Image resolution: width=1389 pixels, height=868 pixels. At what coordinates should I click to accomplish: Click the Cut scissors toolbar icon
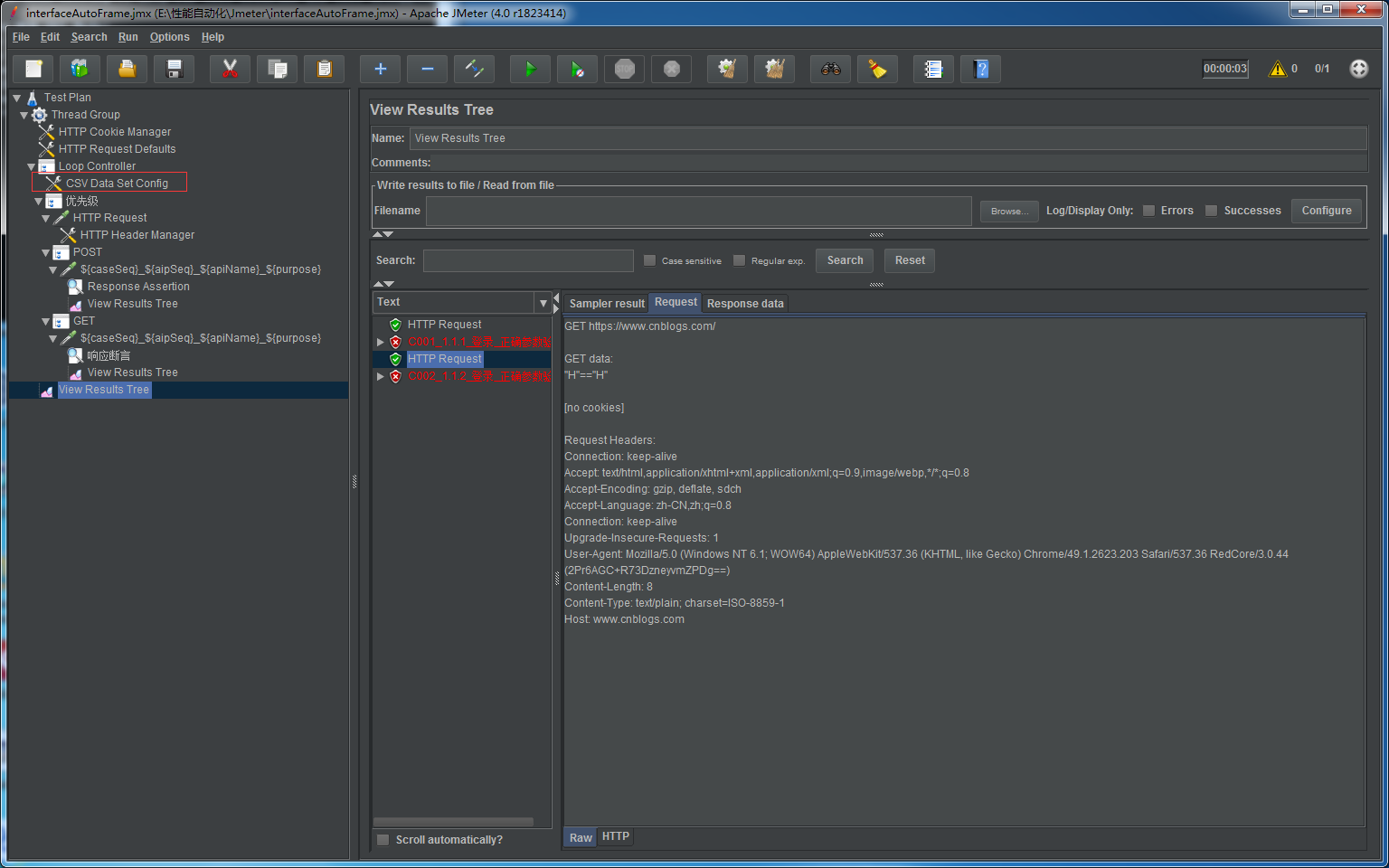[x=230, y=69]
